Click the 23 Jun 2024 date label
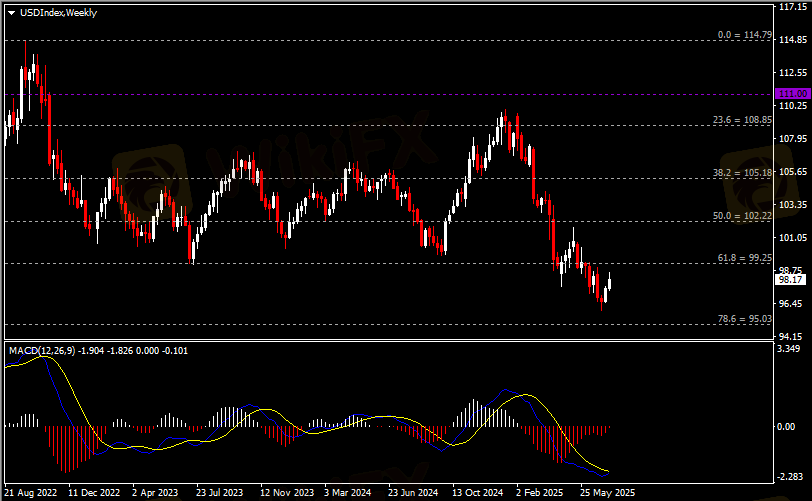812x501 pixels. (x=413, y=492)
